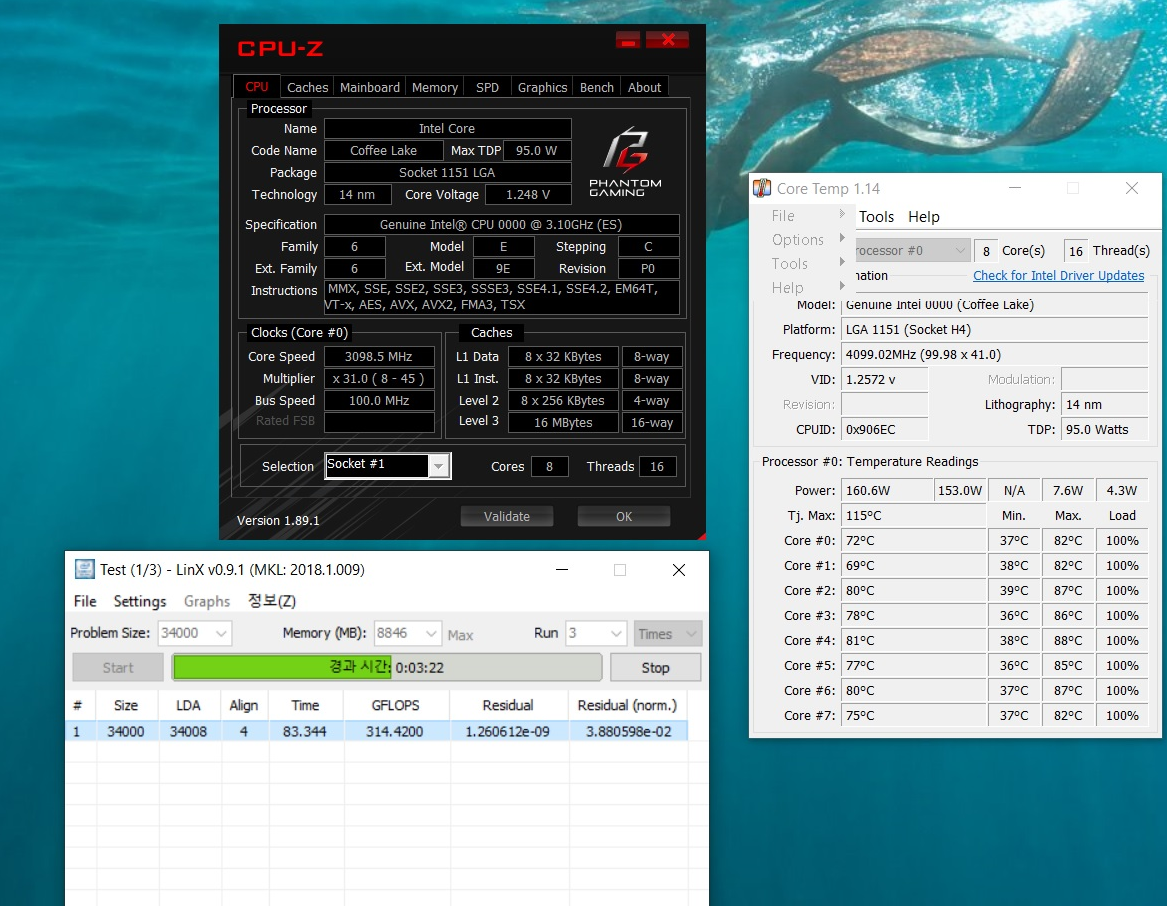Expand the Problem Size dropdown in LinX

221,634
